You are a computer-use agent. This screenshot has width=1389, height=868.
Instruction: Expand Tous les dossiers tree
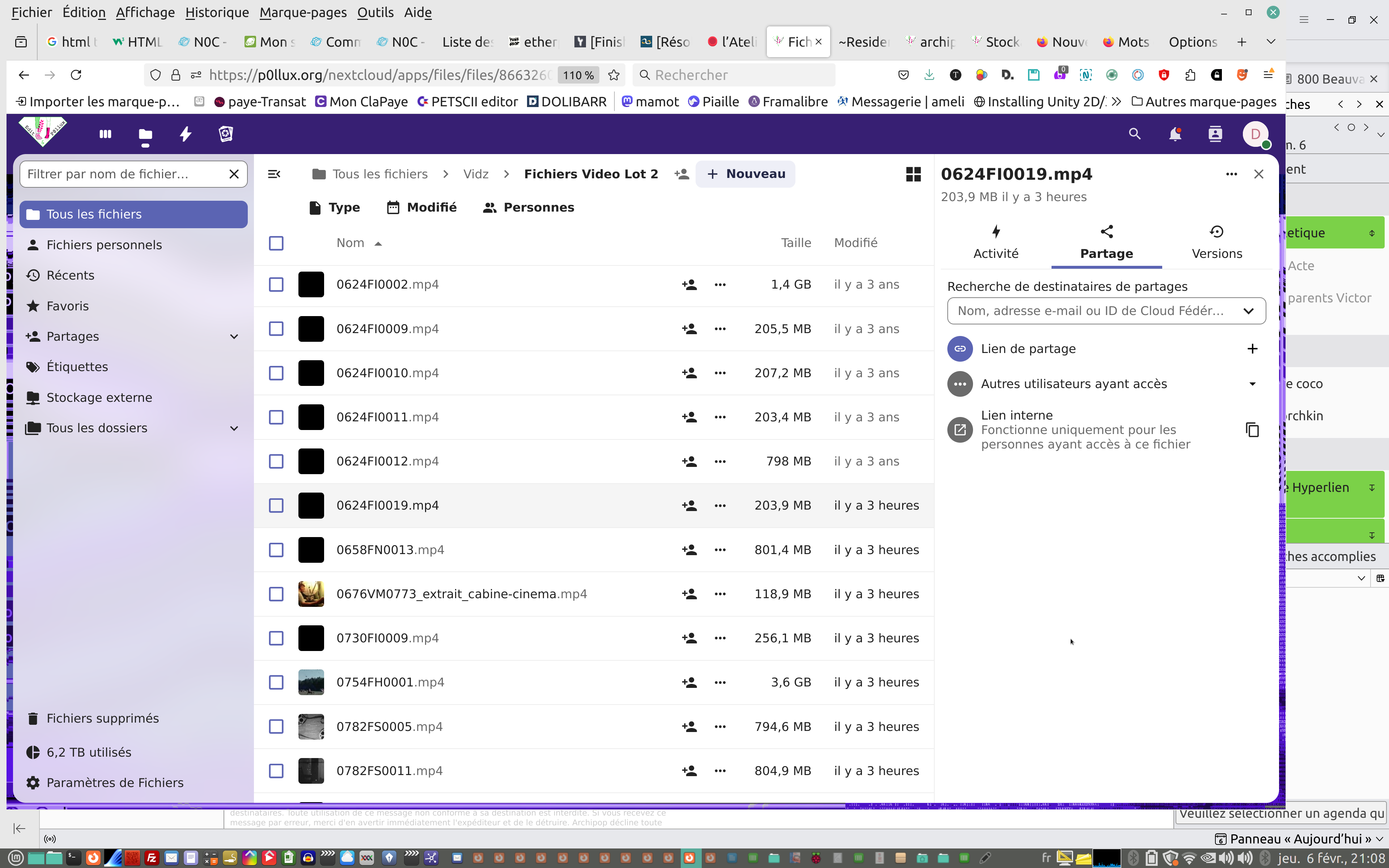pyautogui.click(x=234, y=428)
